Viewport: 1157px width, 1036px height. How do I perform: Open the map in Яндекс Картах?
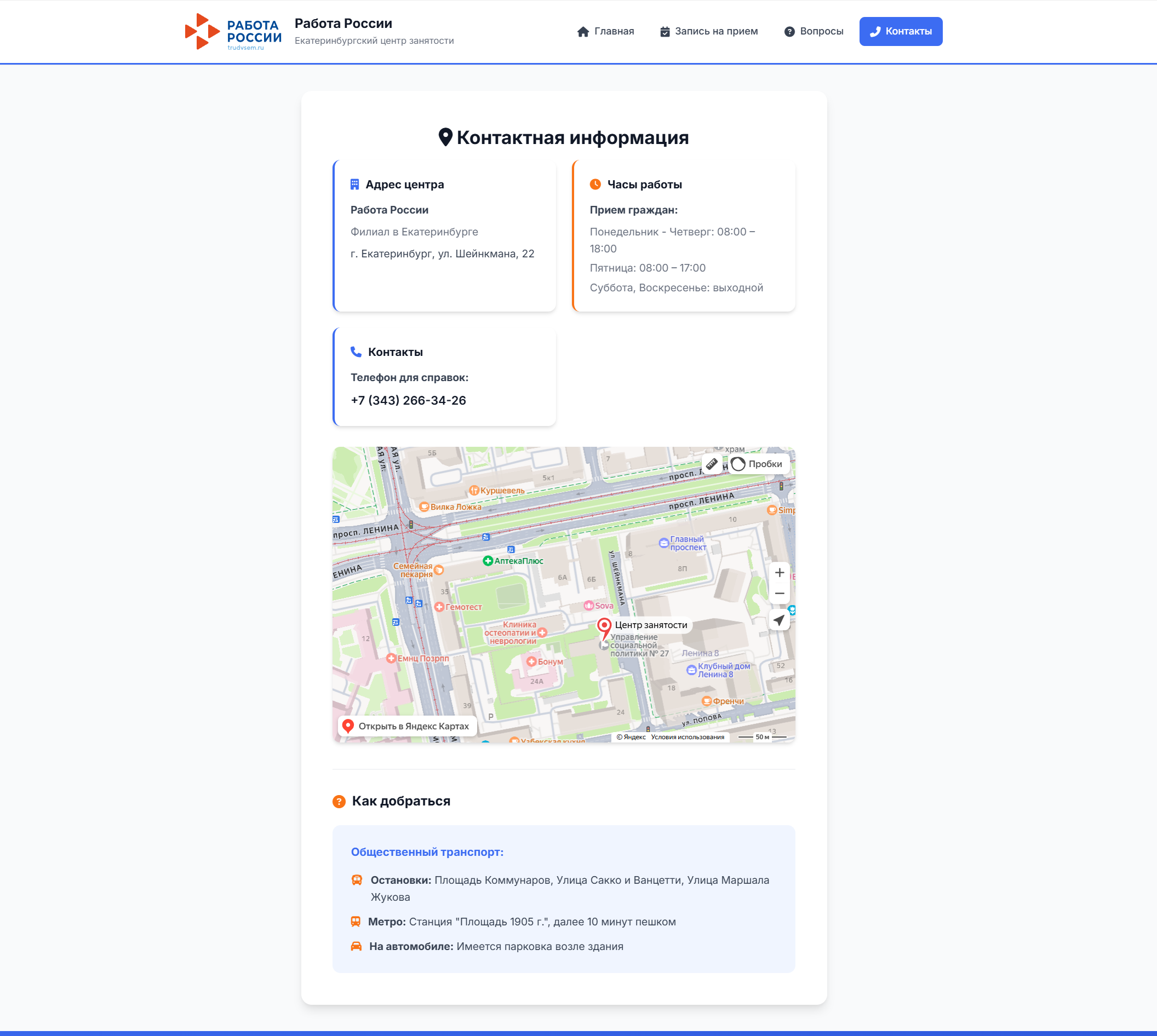click(406, 726)
